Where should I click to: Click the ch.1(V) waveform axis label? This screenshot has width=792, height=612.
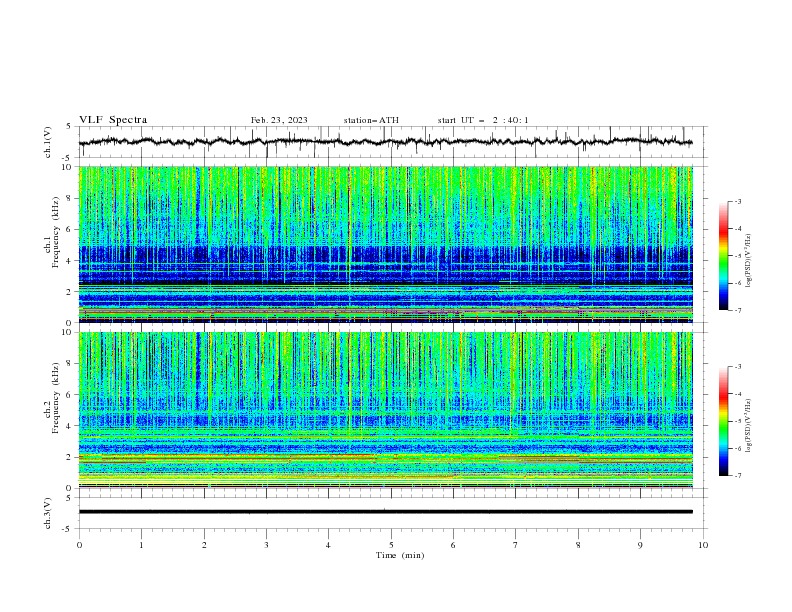click(x=47, y=142)
